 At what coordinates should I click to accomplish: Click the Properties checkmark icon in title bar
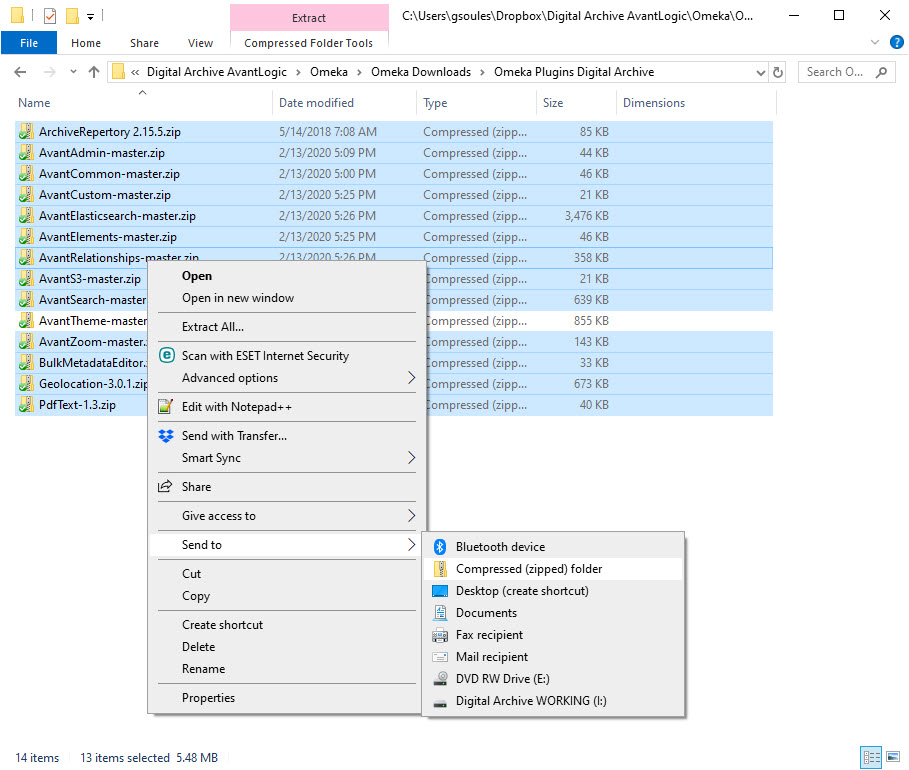(x=50, y=16)
